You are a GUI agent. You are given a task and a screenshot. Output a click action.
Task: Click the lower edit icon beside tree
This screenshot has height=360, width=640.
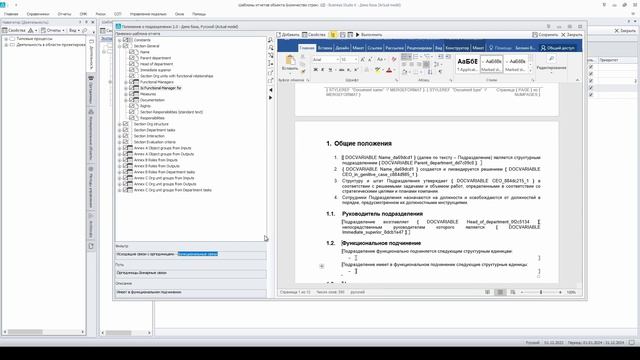pyautogui.click(x=271, y=80)
